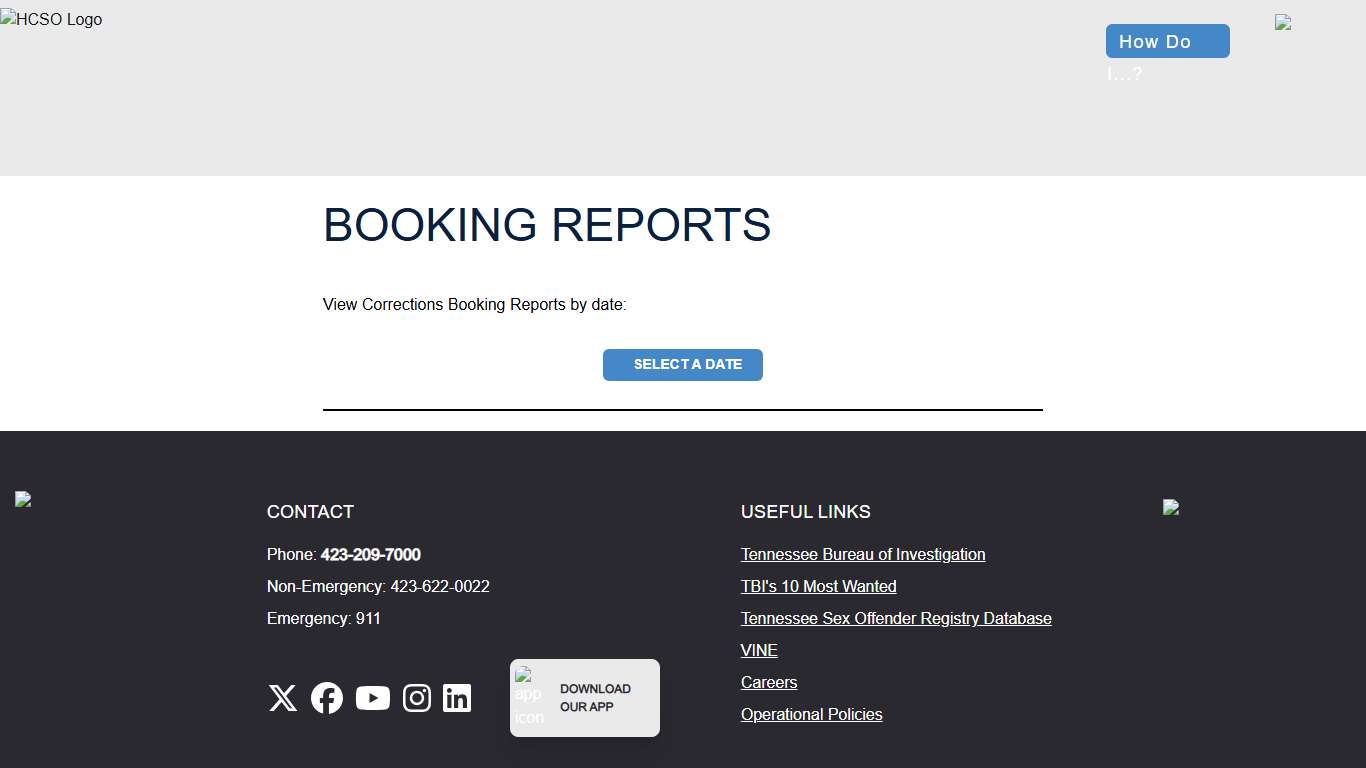The width and height of the screenshot is (1366, 768).
Task: Click the BOOKING REPORTS heading
Action: [547, 226]
